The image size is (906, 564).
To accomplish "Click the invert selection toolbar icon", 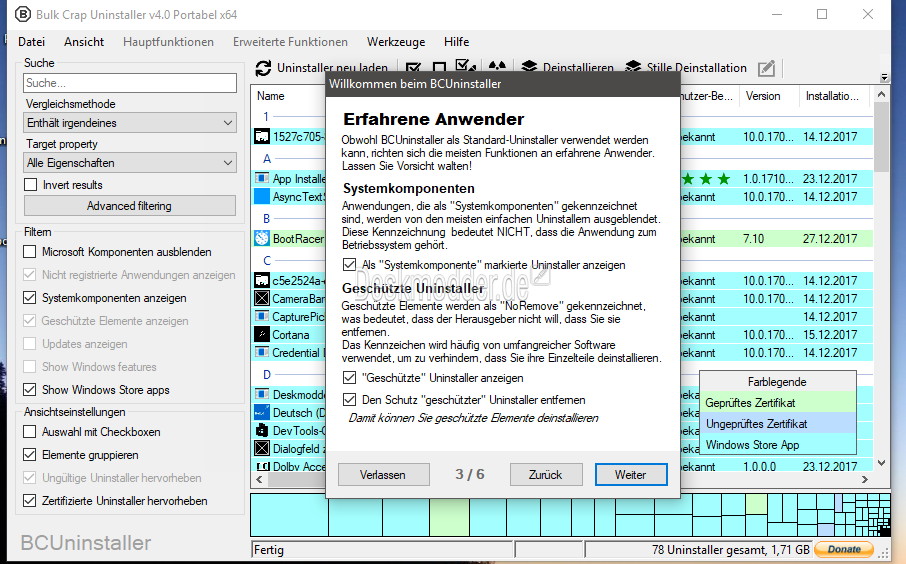I will 465,67.
